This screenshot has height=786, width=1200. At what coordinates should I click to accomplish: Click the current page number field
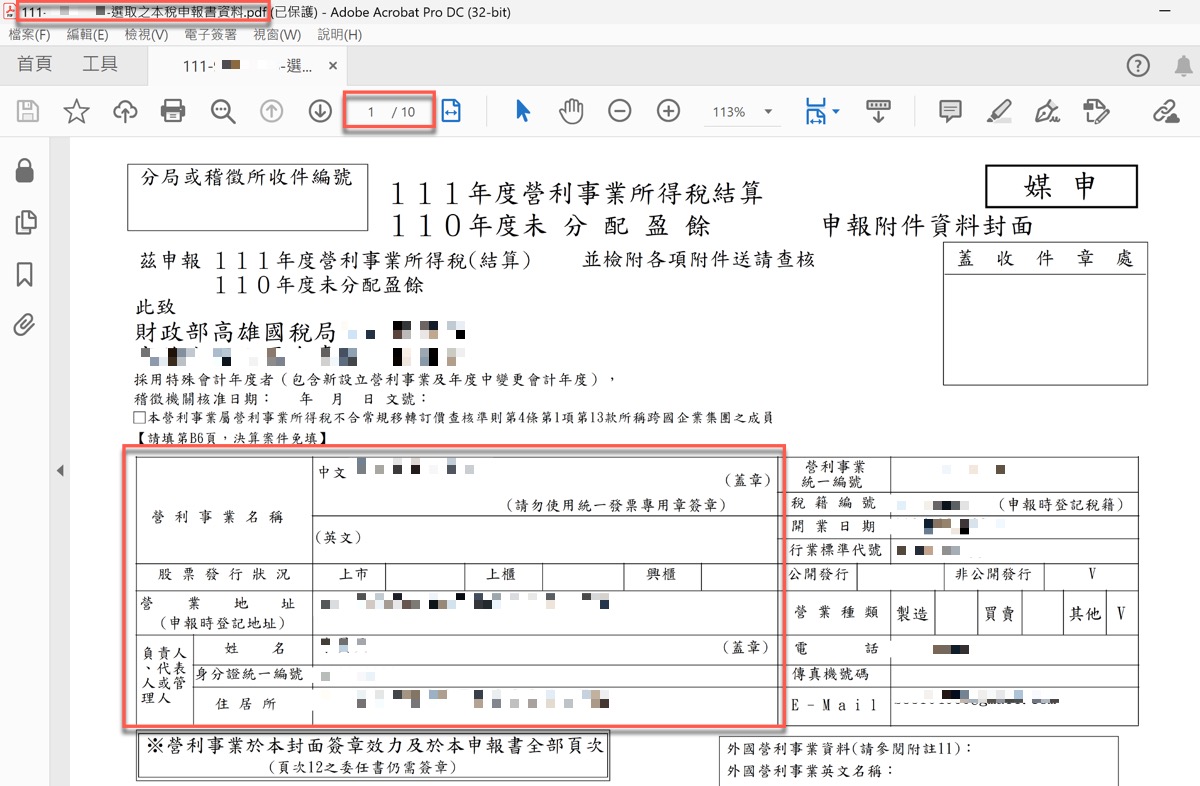point(371,112)
